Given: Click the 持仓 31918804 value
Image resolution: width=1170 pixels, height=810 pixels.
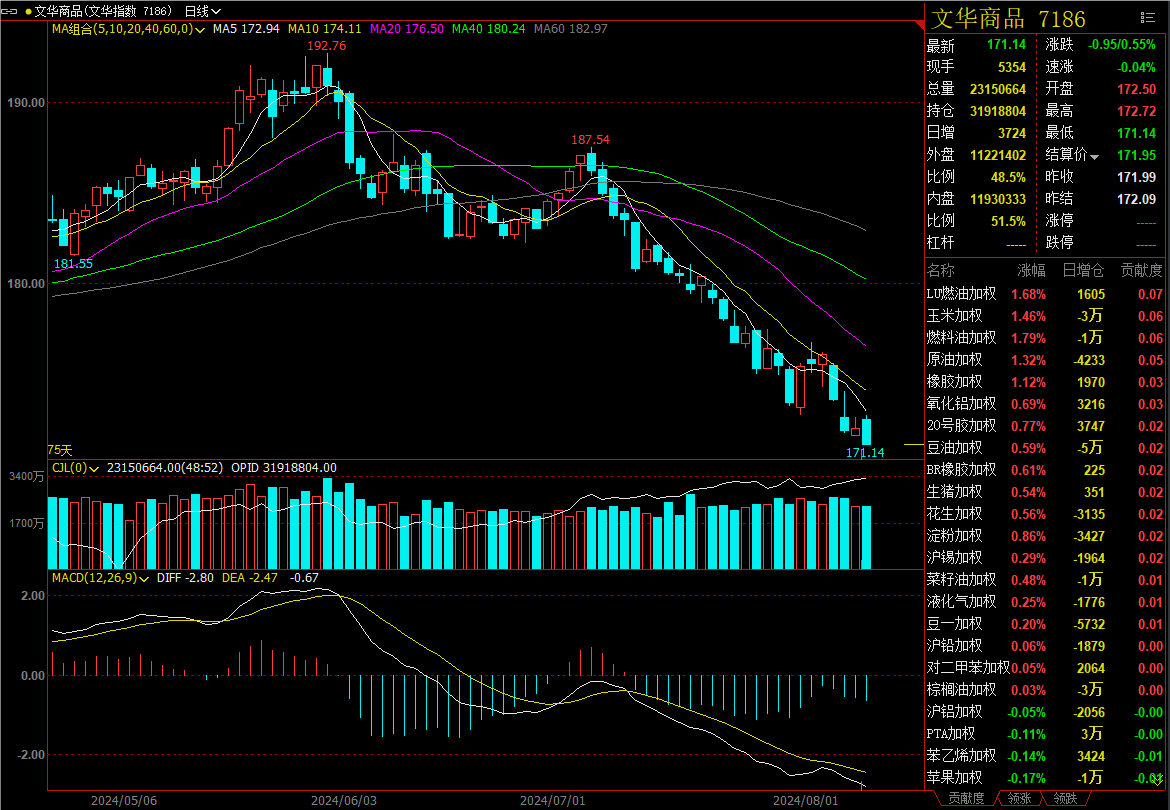Looking at the screenshot, I should tap(998, 111).
